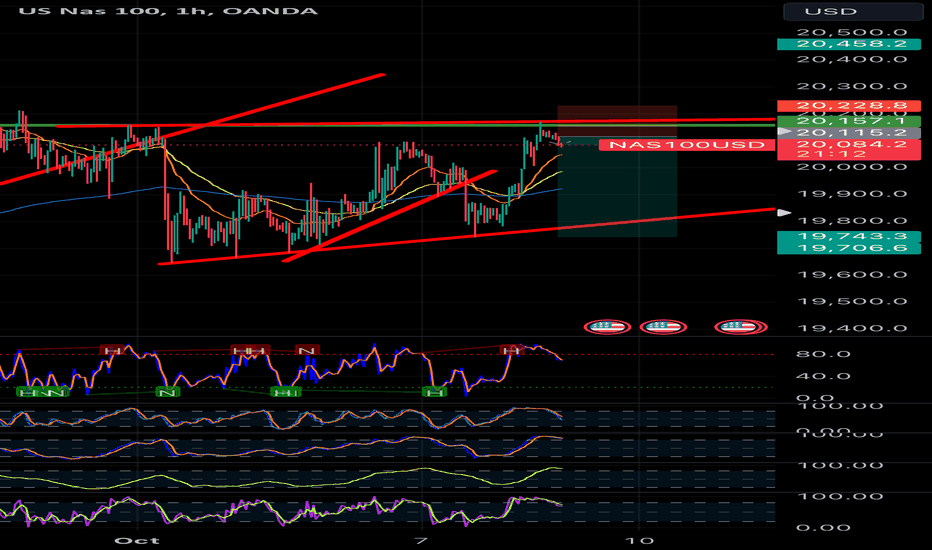Click the 20,115.2 gray price label
This screenshot has height=550, width=932.
tap(849, 132)
